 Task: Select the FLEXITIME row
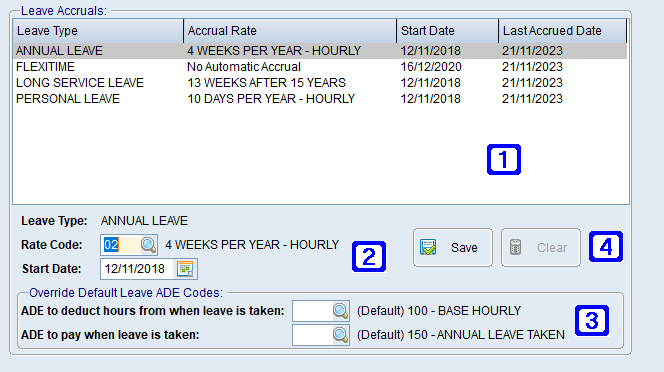pyautogui.click(x=320, y=67)
